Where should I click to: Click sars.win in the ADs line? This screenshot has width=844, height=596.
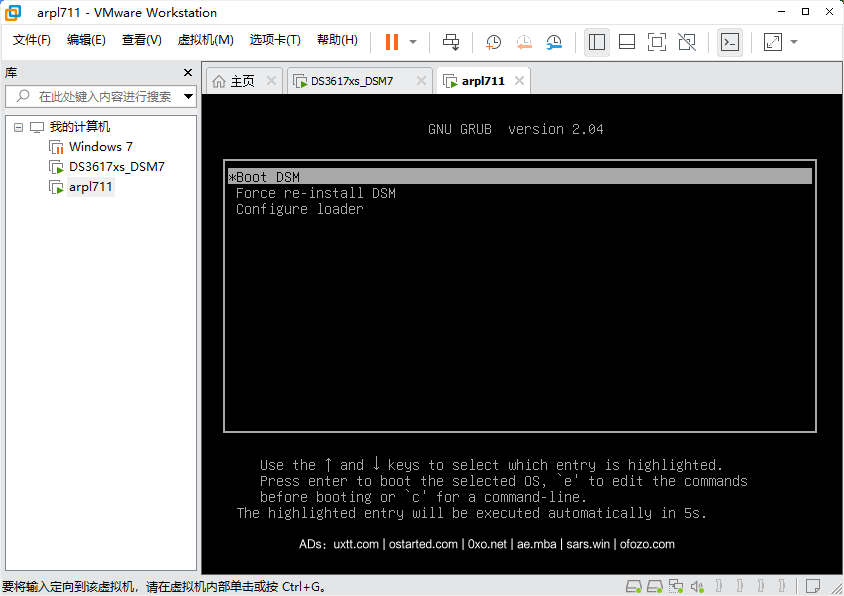(x=588, y=544)
